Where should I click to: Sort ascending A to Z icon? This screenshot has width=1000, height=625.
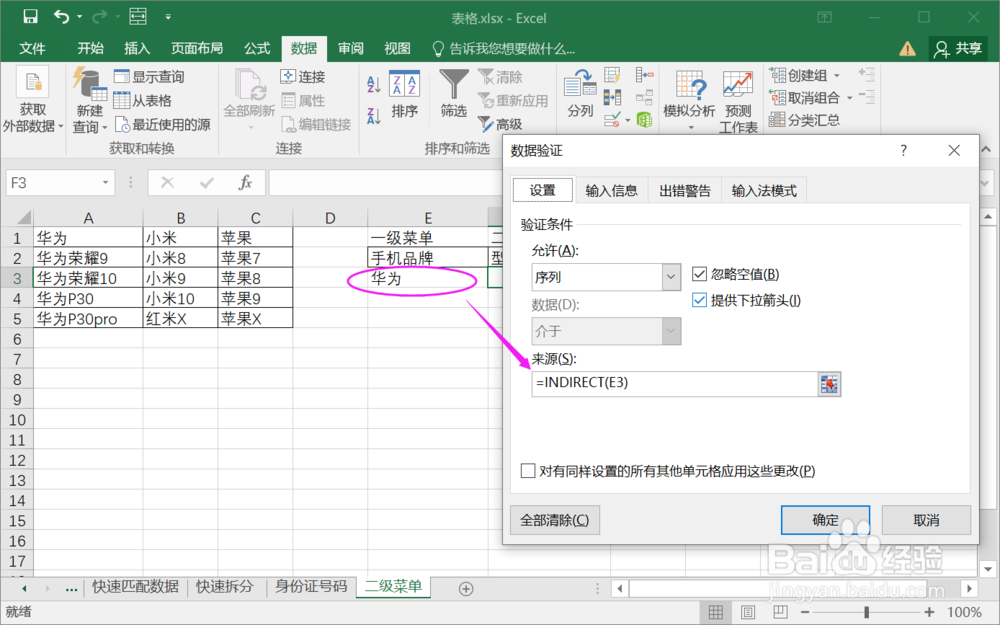point(374,84)
